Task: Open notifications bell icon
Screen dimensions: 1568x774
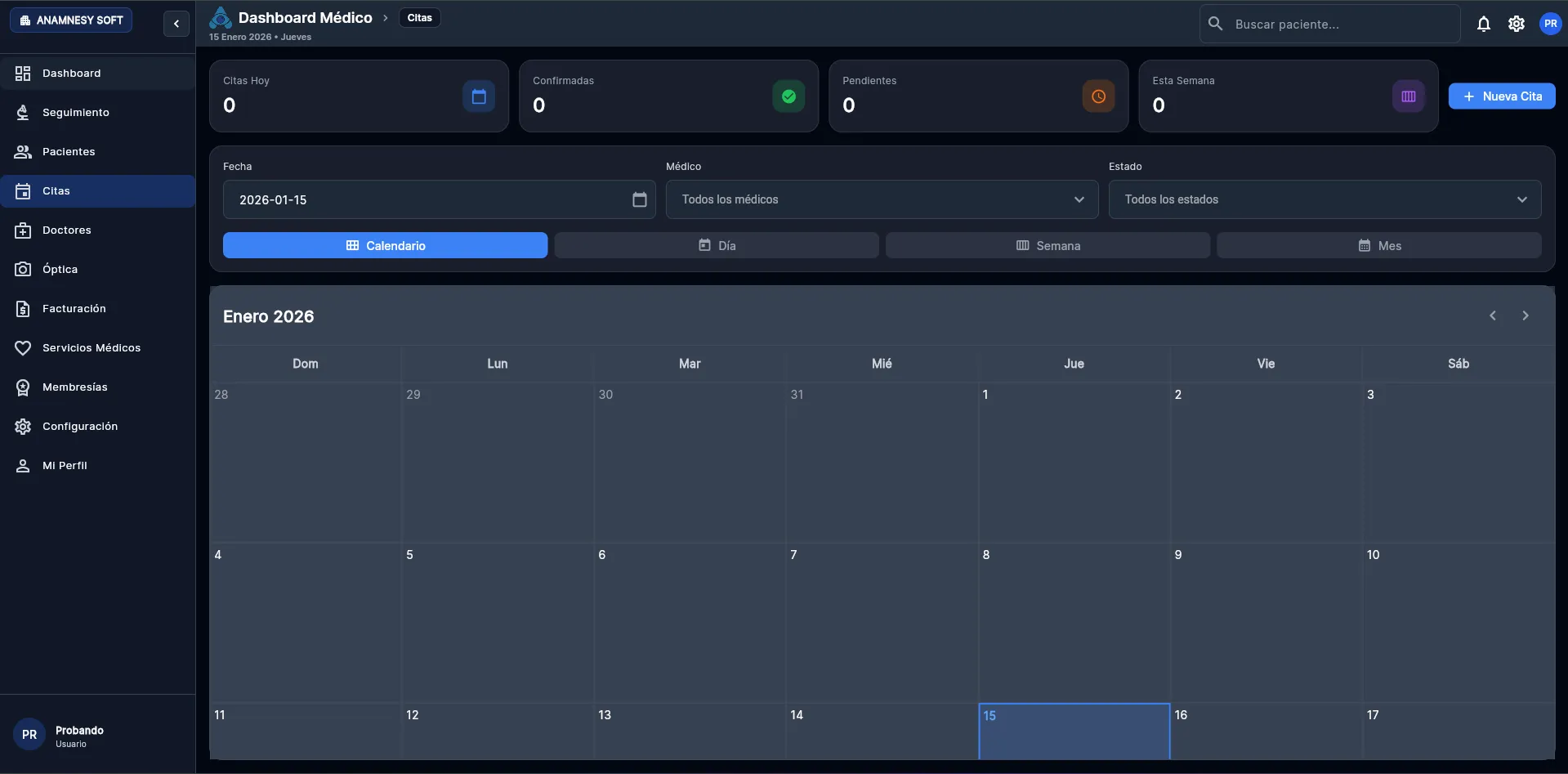Action: pos(1484,24)
